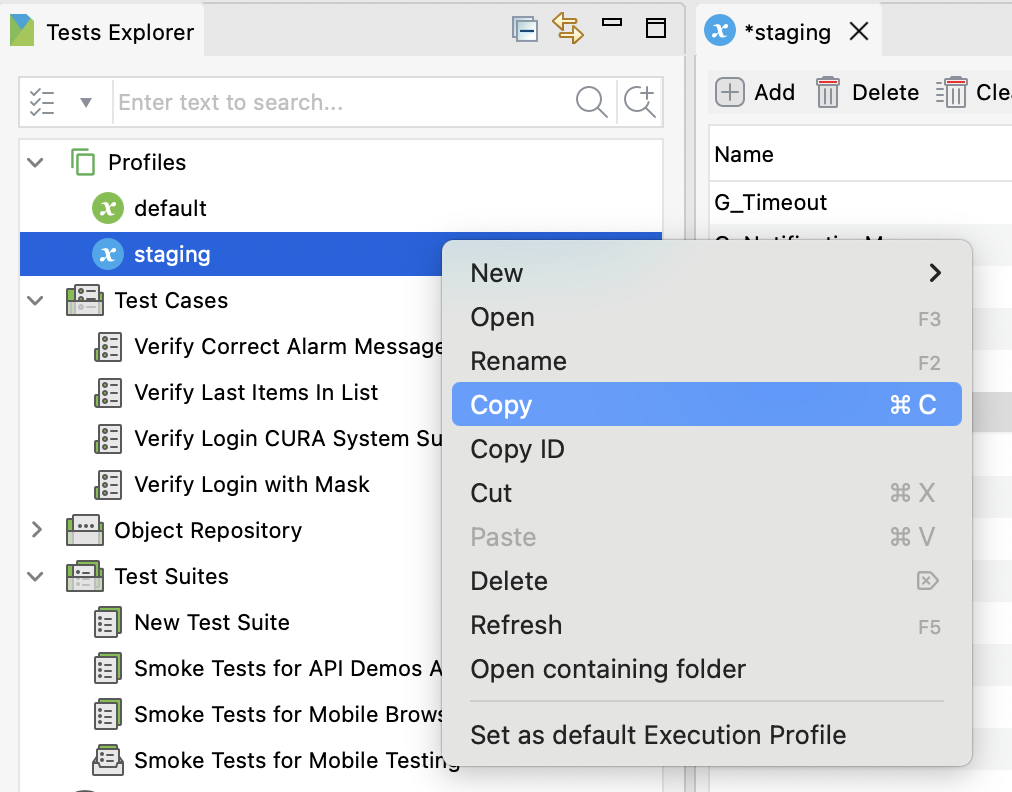Screen dimensions: 1012x792
Task: Open the New submenu in context menu
Action: tap(707, 273)
